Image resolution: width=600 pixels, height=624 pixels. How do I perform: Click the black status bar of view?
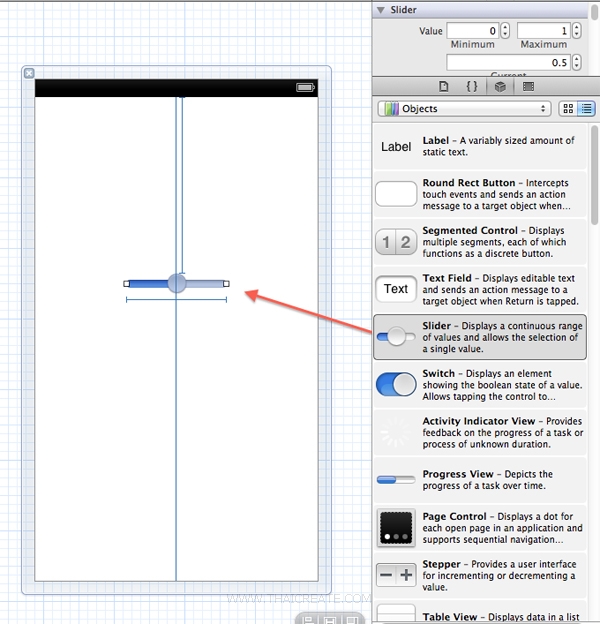[176, 88]
